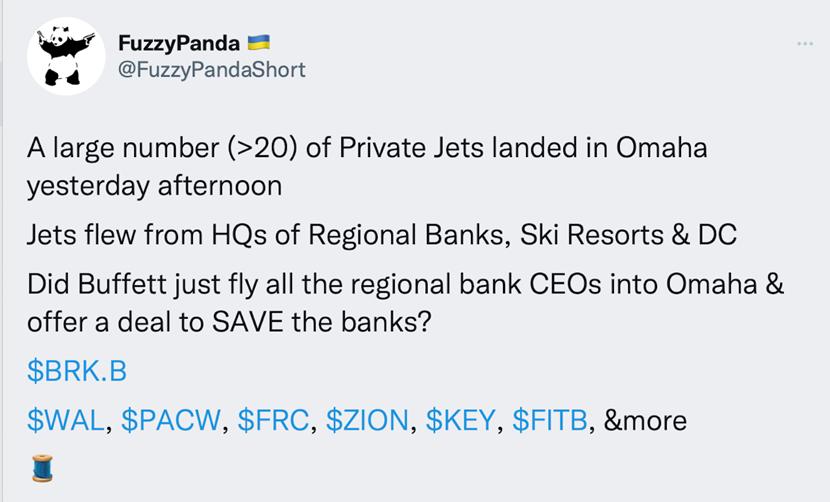
Task: Click the $PACW cashtag
Action: click(x=172, y=421)
